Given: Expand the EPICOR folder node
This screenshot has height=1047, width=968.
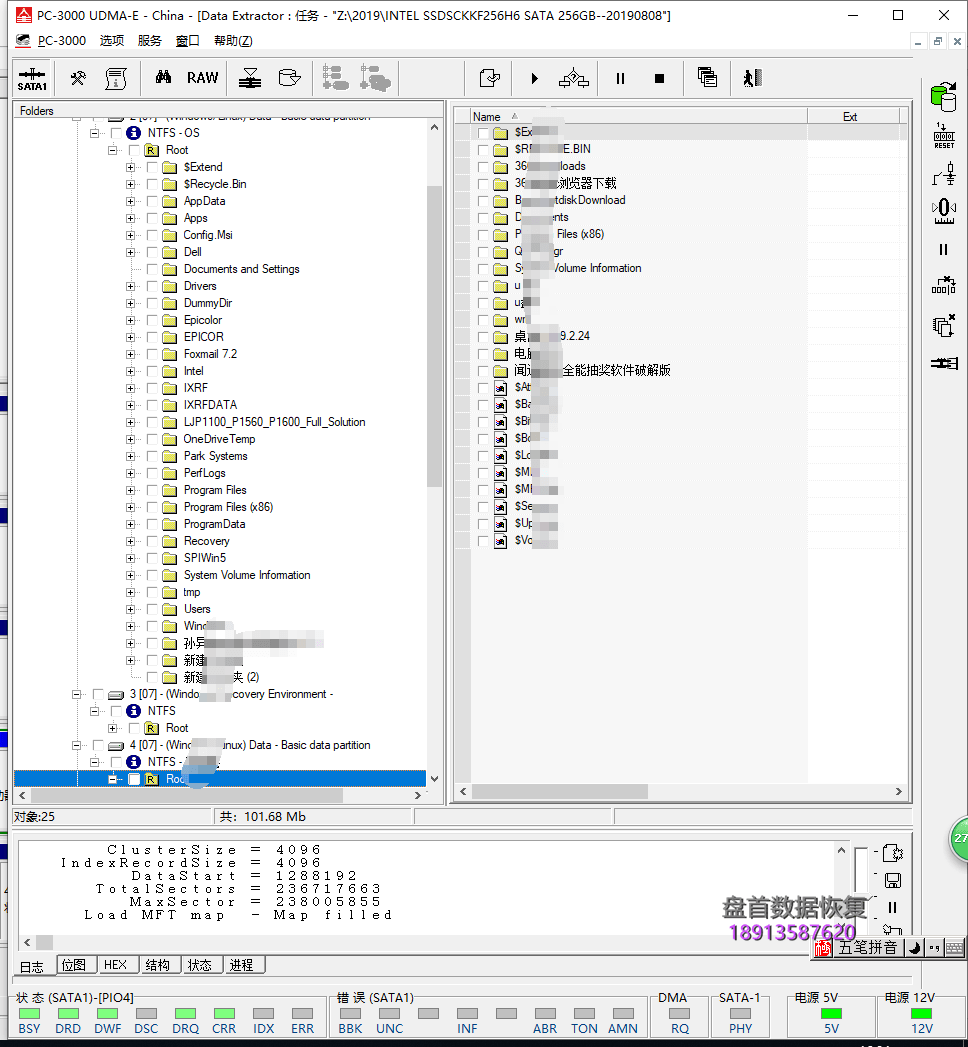Looking at the screenshot, I should (131, 337).
